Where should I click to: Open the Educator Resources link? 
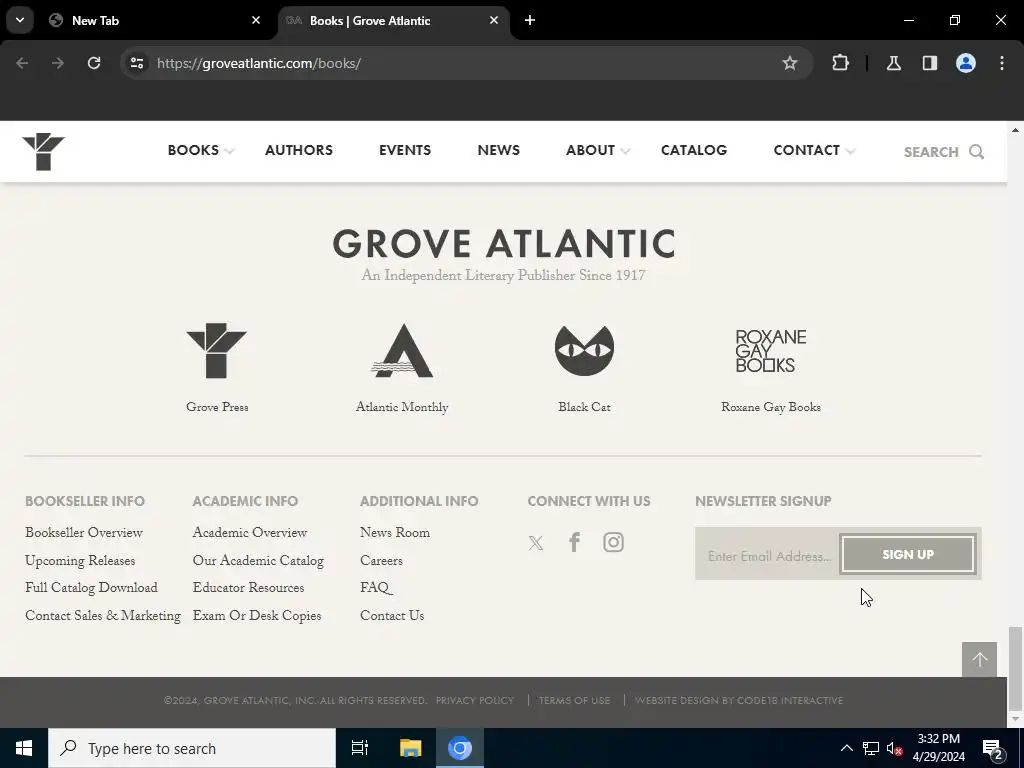[248, 588]
